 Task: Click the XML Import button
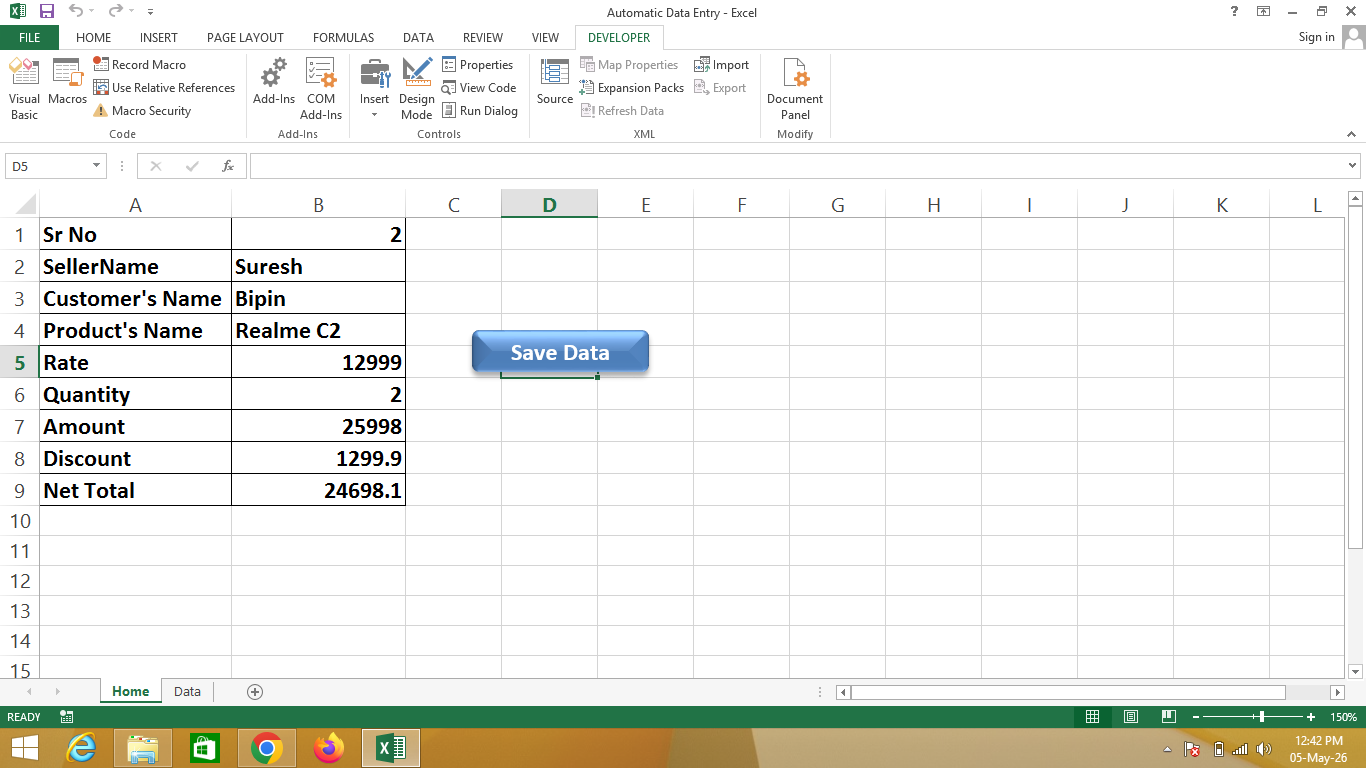click(721, 64)
